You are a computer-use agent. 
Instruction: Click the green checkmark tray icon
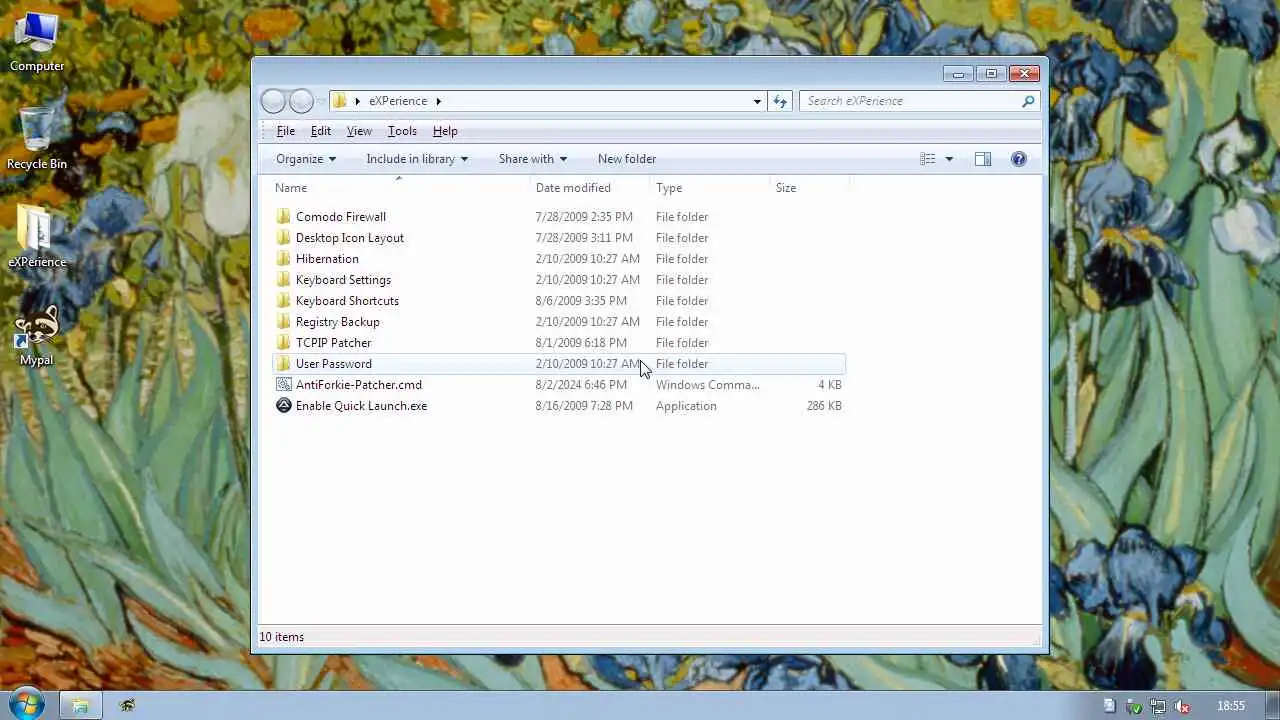click(1134, 706)
